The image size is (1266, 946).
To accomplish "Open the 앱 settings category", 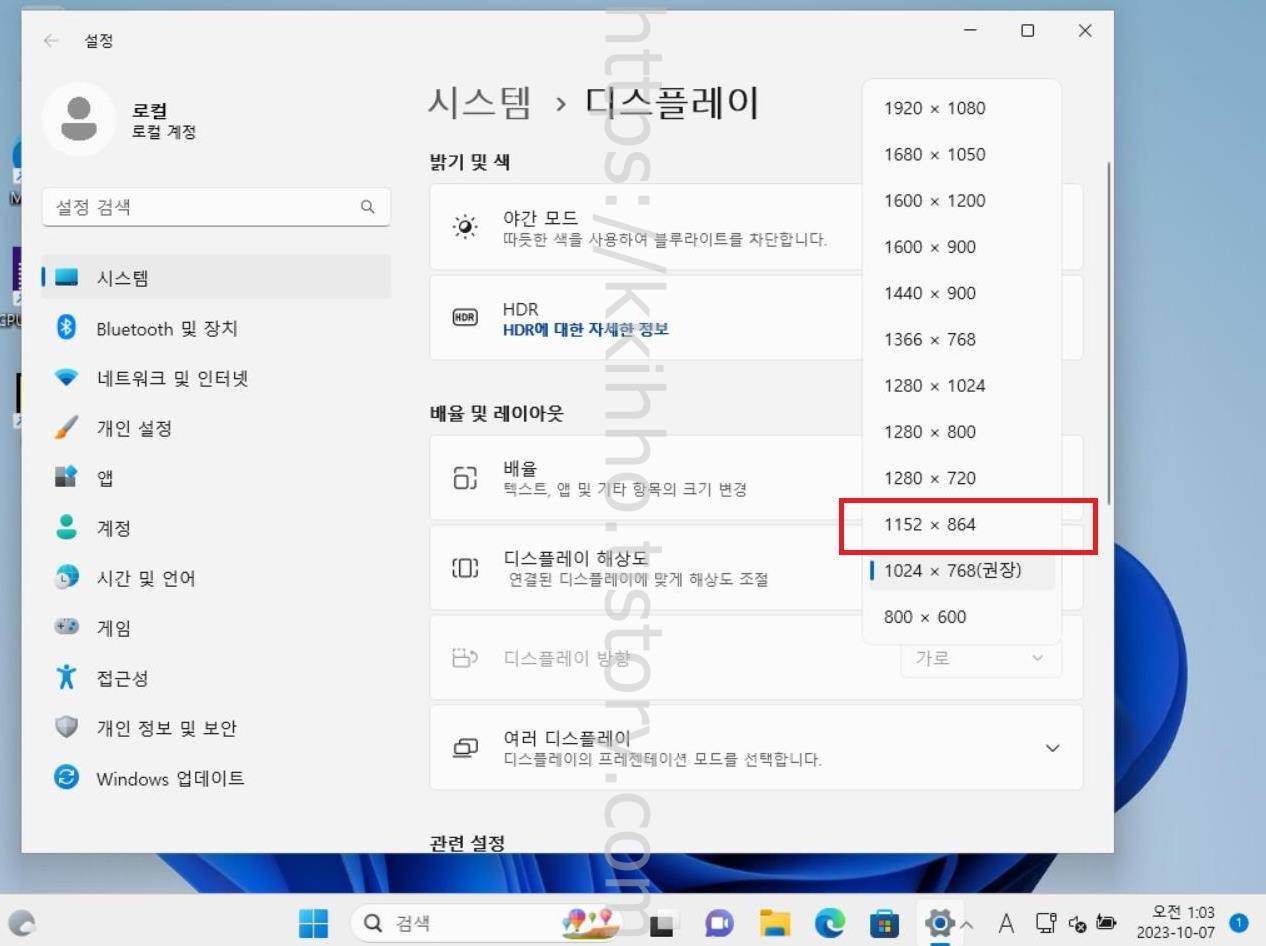I will pos(216,478).
